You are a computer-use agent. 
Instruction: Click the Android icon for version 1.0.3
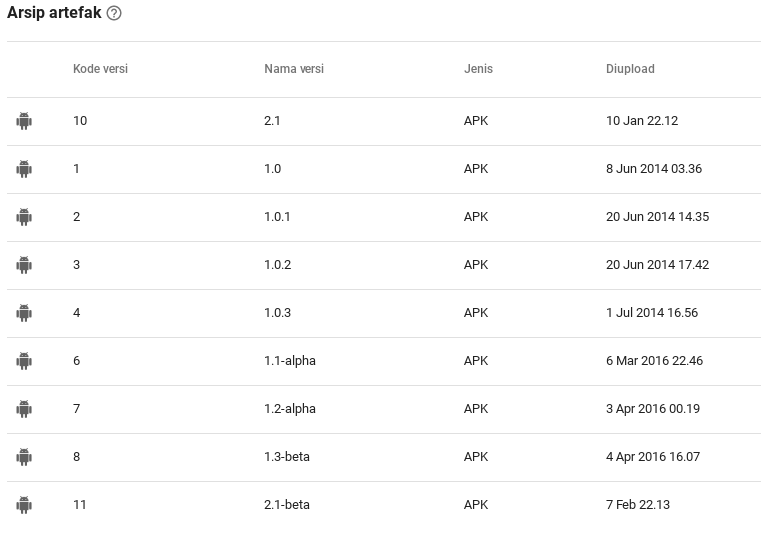[x=24, y=313]
